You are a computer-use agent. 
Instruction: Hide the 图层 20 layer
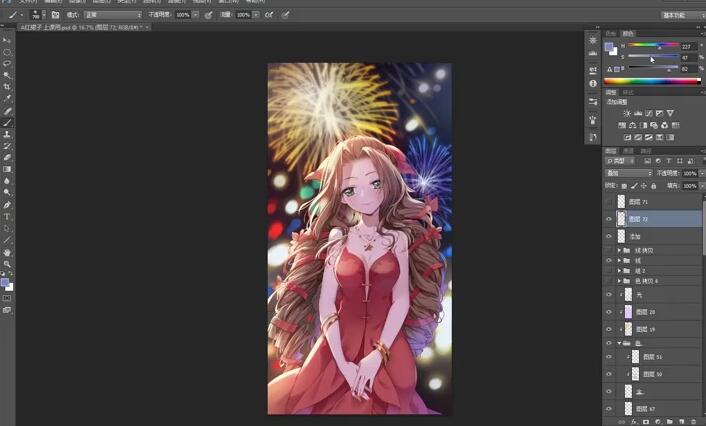[609, 312]
